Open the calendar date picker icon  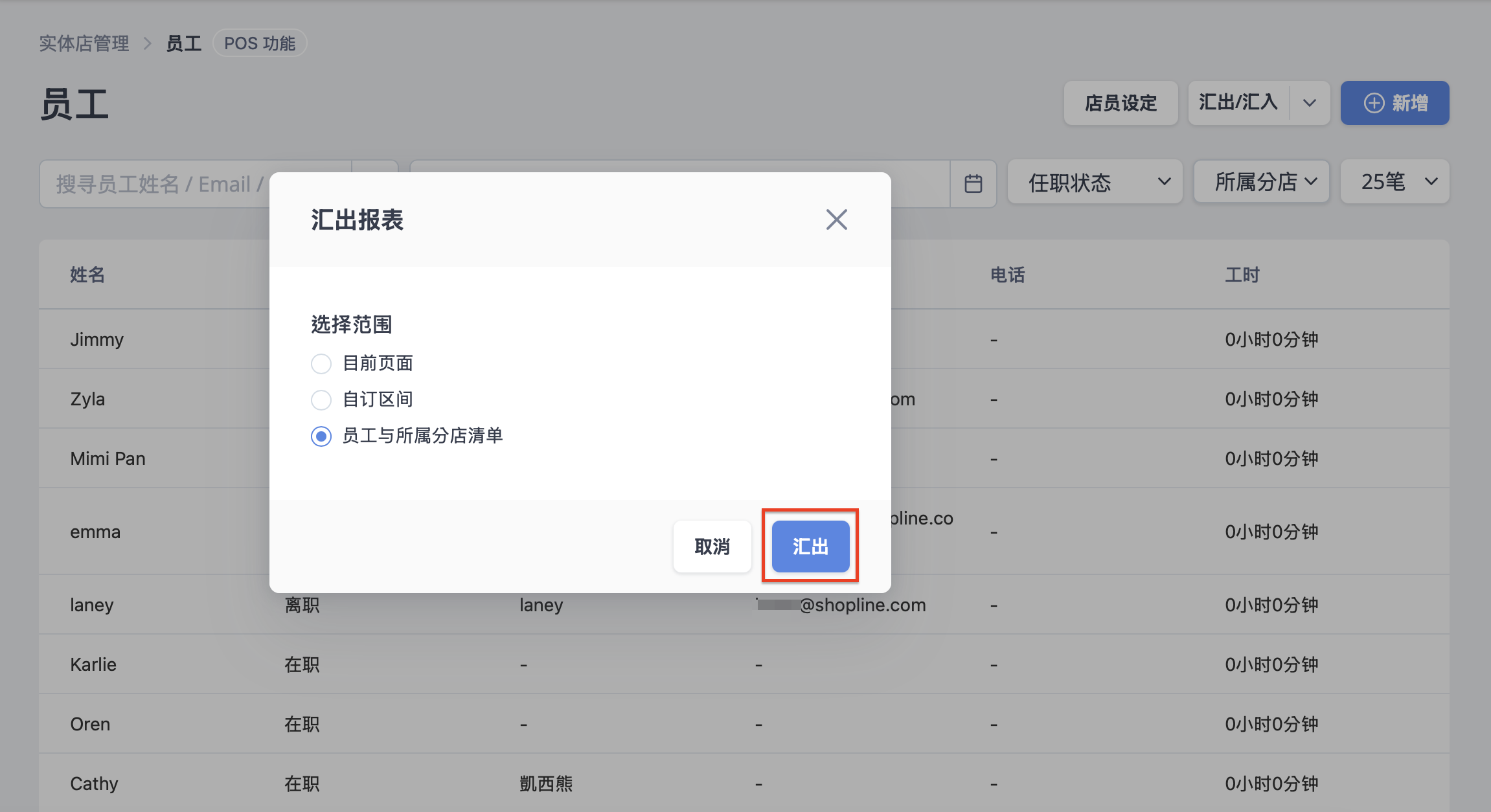(973, 184)
